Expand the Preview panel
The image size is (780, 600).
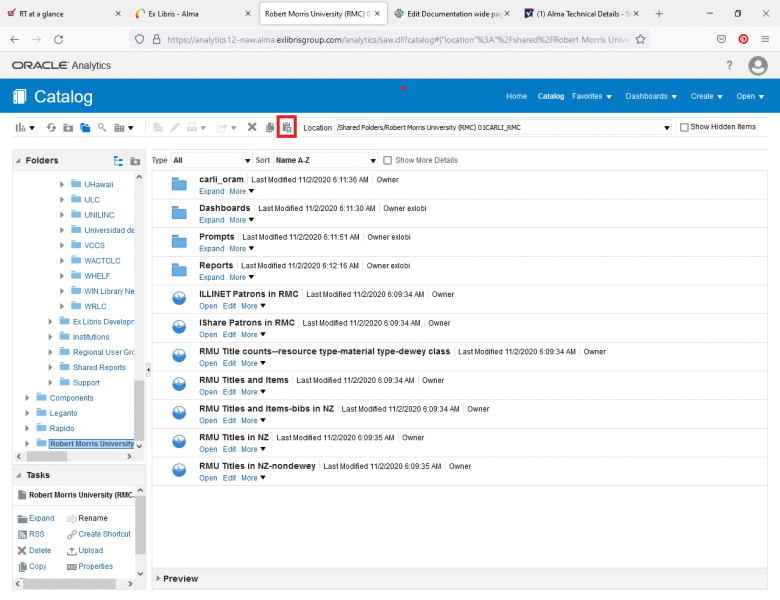(x=158, y=578)
